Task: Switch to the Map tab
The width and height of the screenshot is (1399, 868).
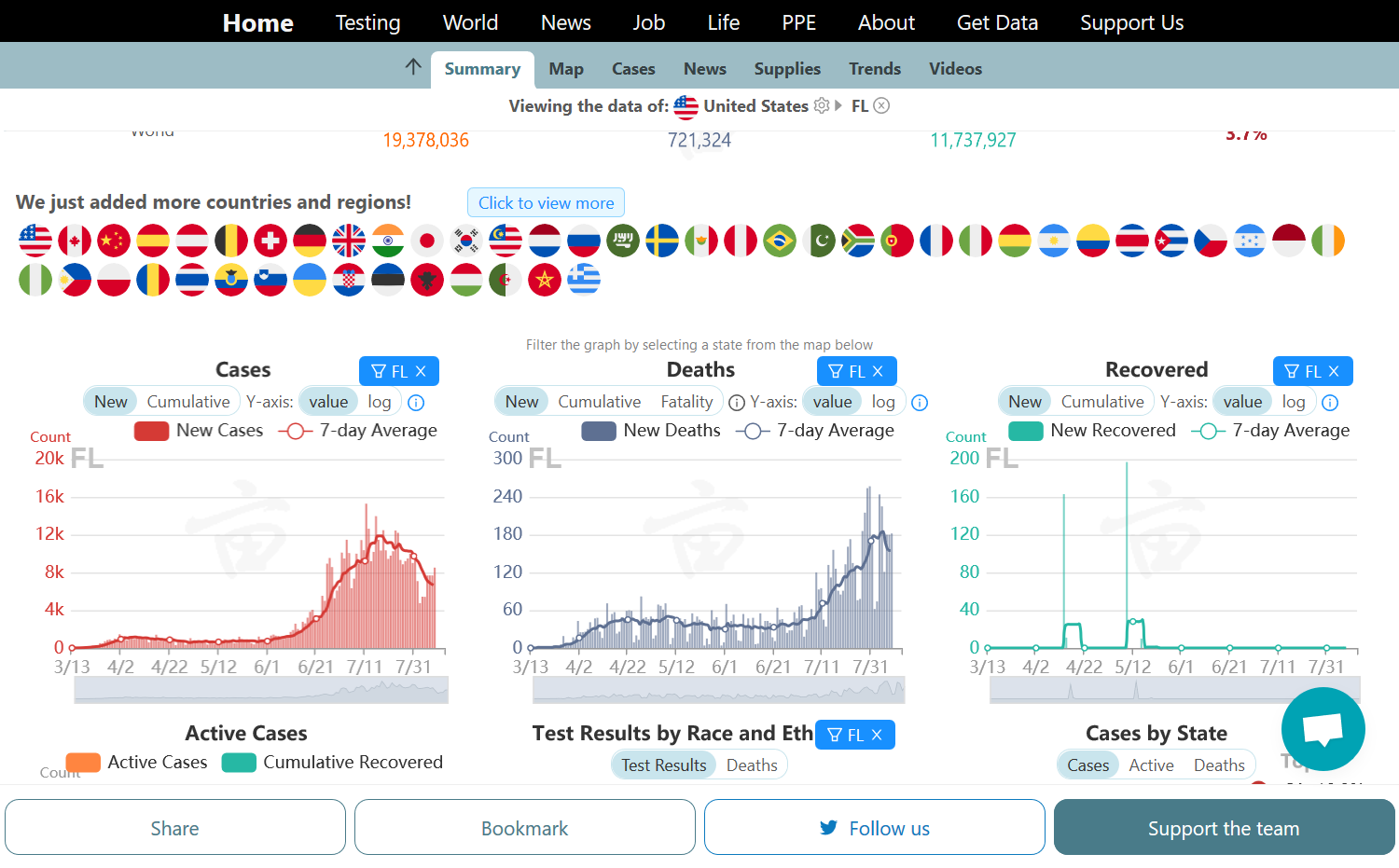Action: (566, 69)
